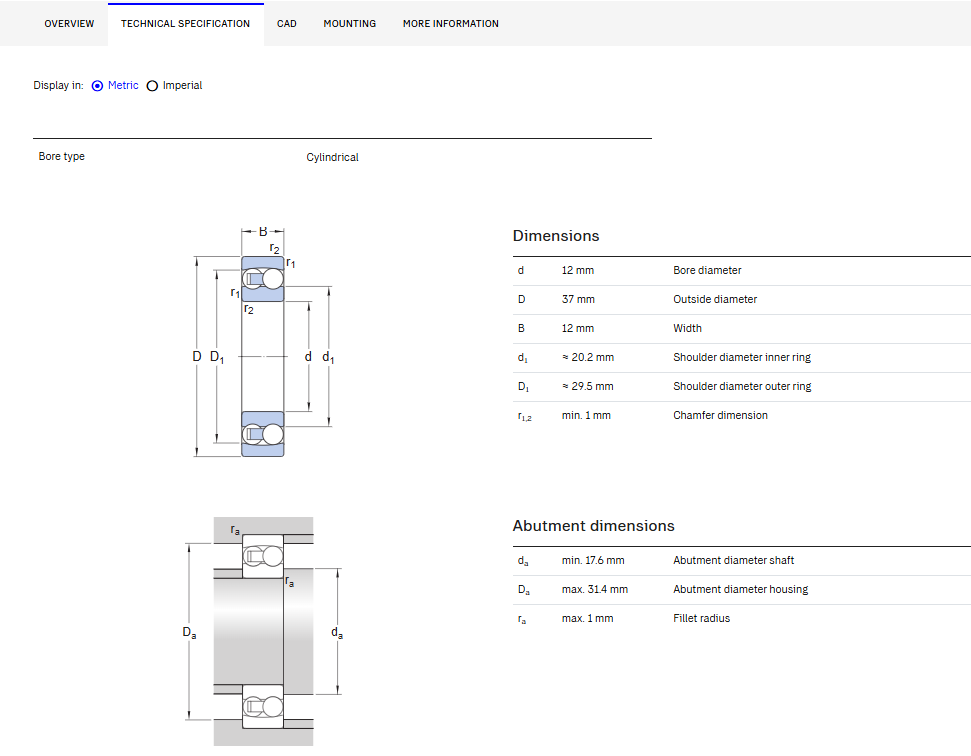The width and height of the screenshot is (971, 756).
Task: Open the Mounting tab
Action: [349, 24]
